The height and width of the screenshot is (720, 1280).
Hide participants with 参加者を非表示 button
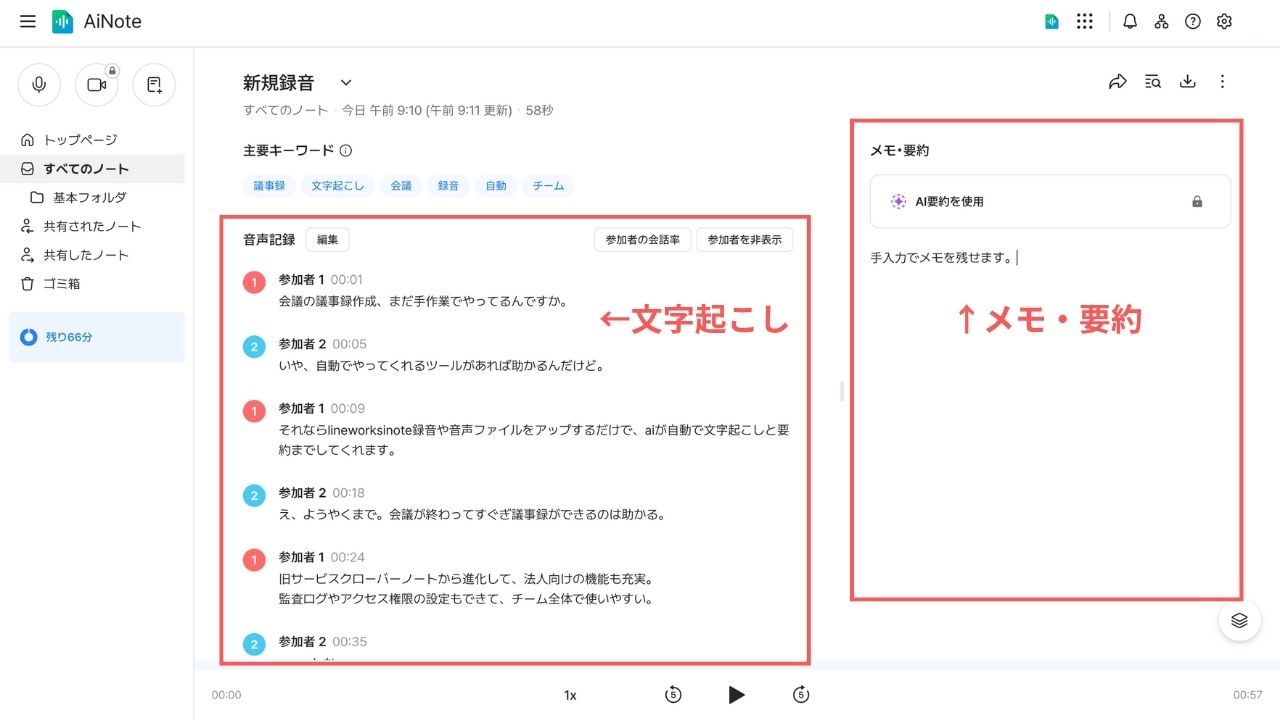pos(744,240)
